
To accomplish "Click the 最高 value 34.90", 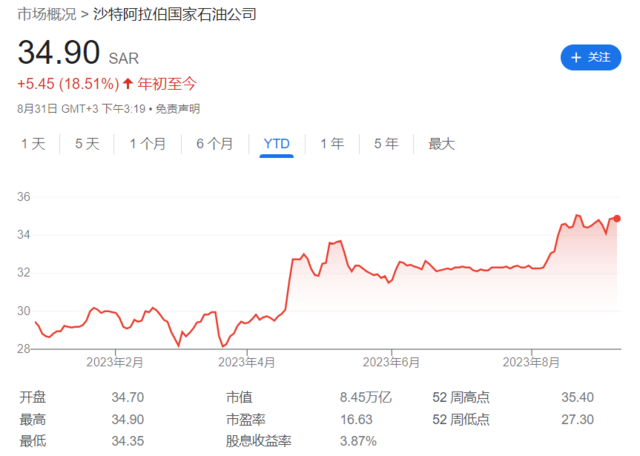I will 128,419.
